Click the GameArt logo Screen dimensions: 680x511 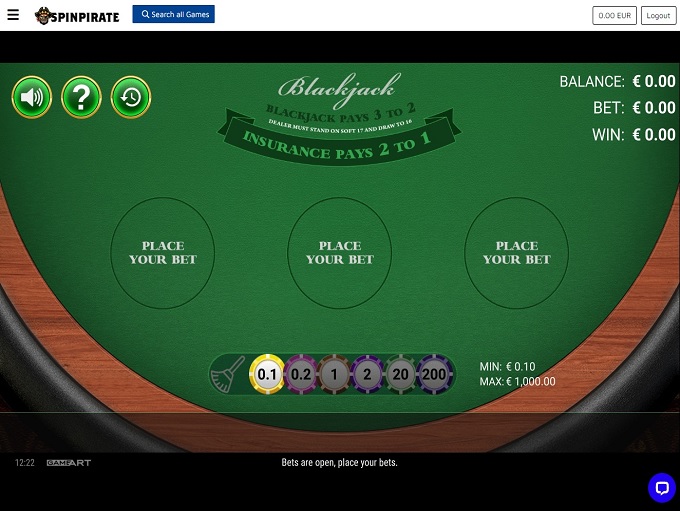[69, 463]
